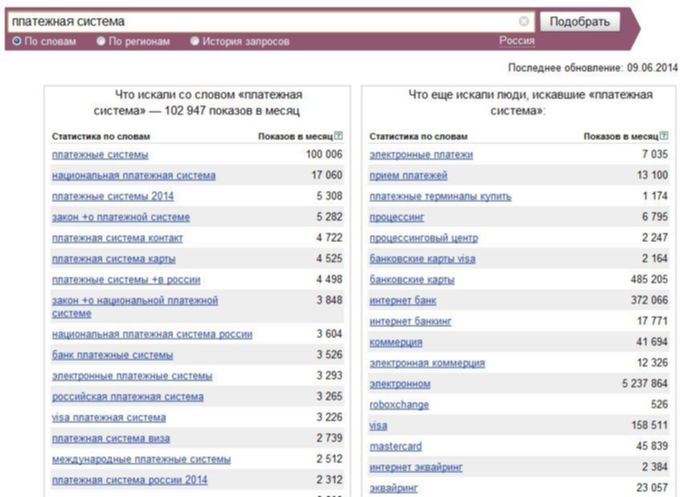This screenshot has width=688, height=497.
Task: Click the 'Подобрать' button
Action: [580, 21]
